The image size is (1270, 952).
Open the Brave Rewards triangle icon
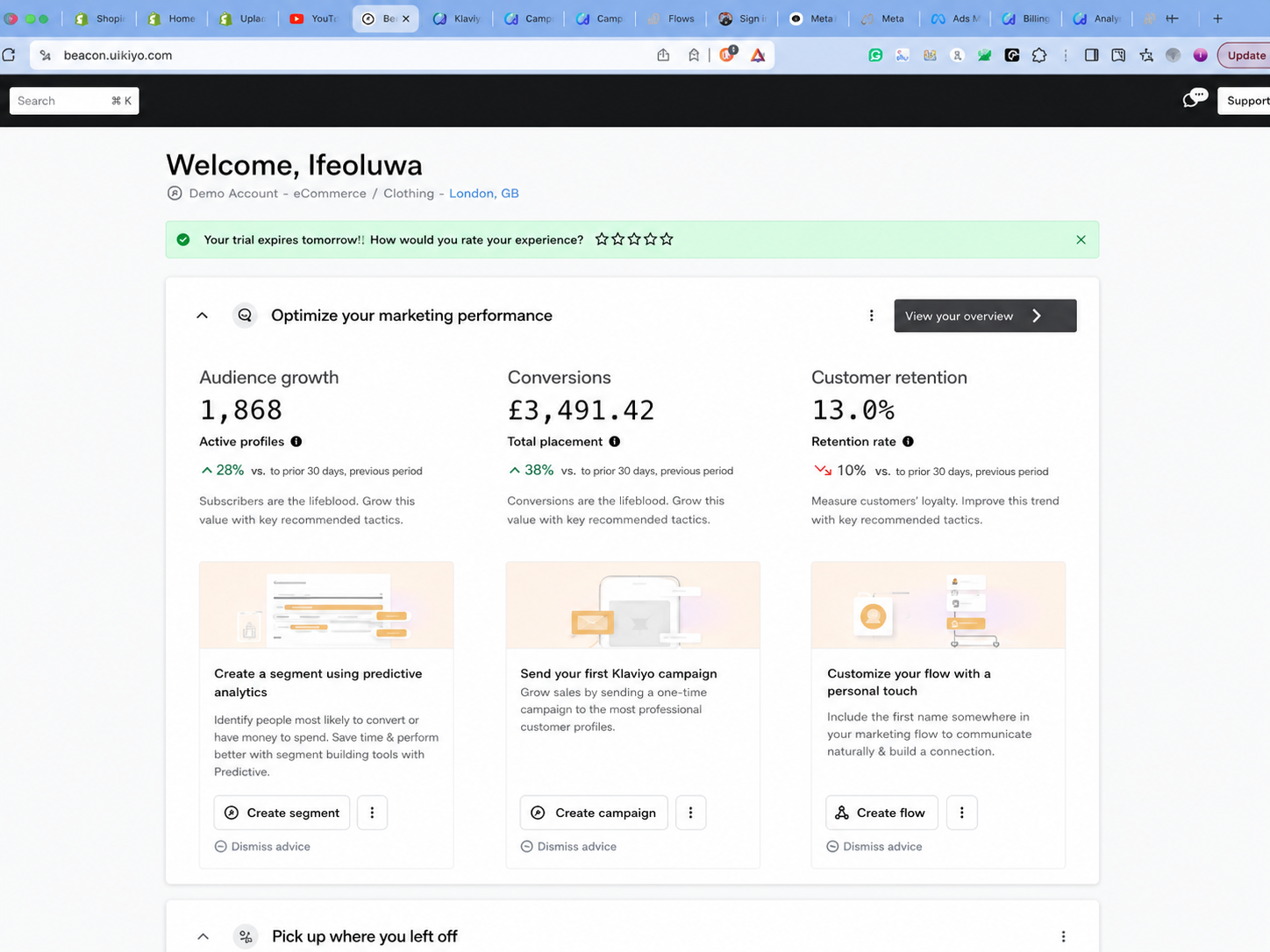pos(758,55)
